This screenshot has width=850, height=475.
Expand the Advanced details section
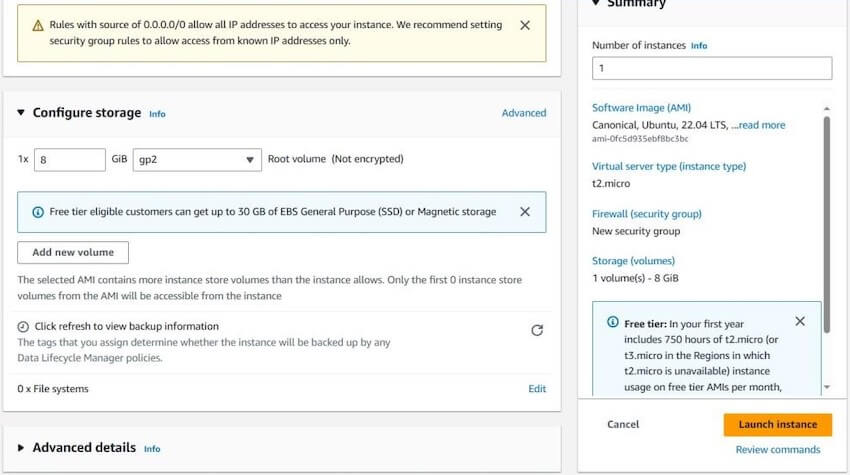(x=21, y=447)
